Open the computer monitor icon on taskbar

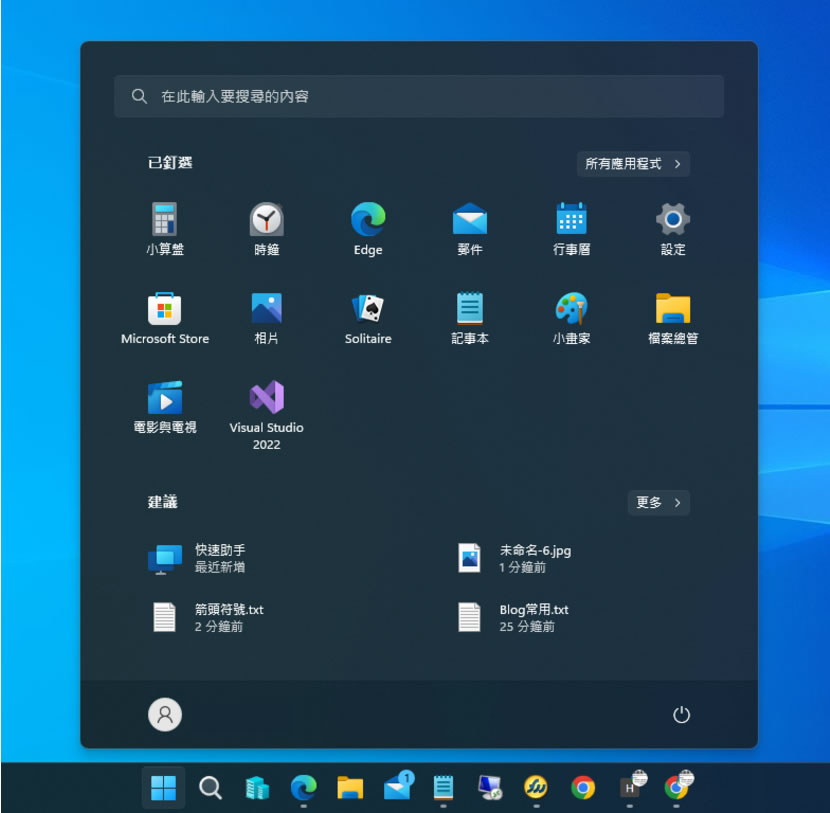490,788
